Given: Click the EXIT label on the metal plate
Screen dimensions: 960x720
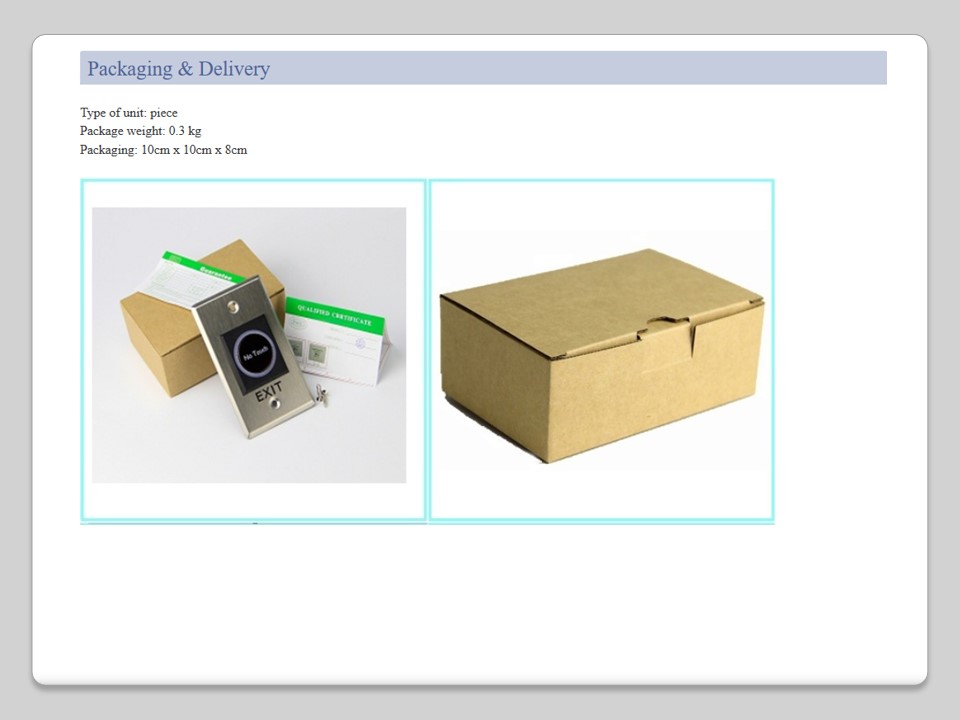Looking at the screenshot, I should coord(268,393).
